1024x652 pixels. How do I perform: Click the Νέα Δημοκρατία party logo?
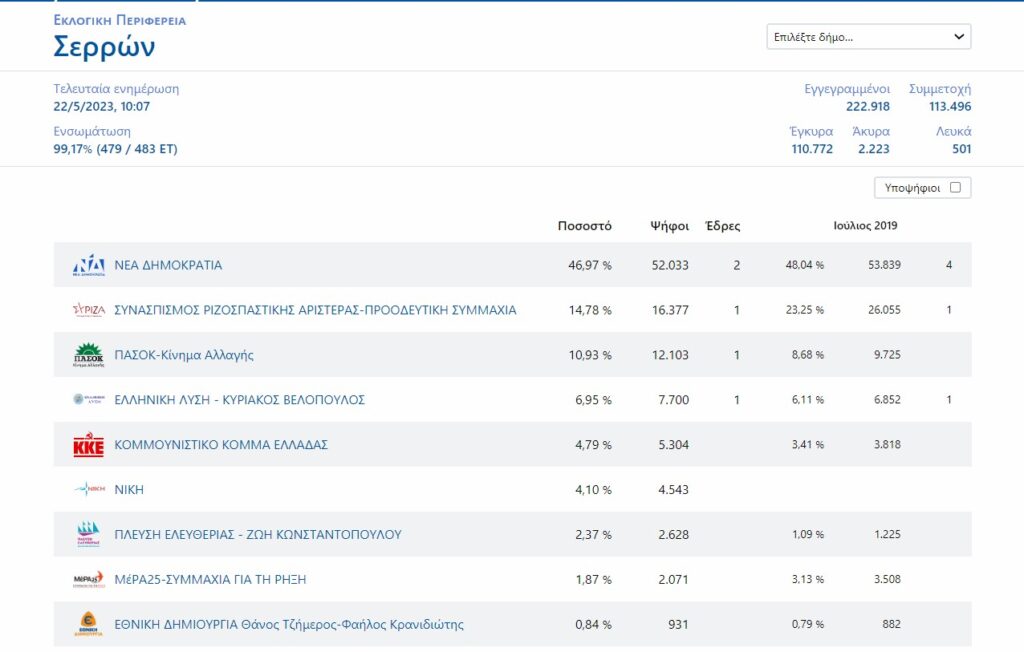(x=88, y=265)
